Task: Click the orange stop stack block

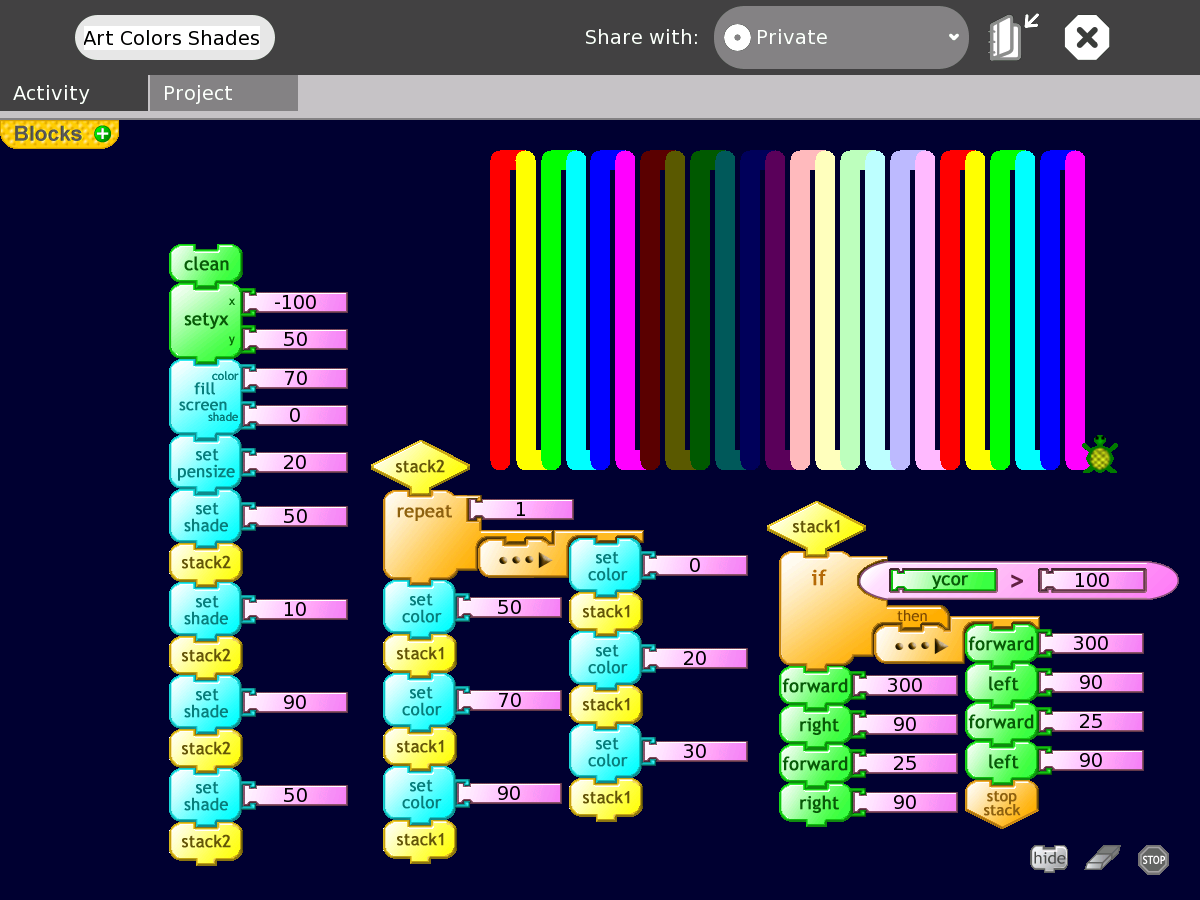Action: pos(1001,804)
